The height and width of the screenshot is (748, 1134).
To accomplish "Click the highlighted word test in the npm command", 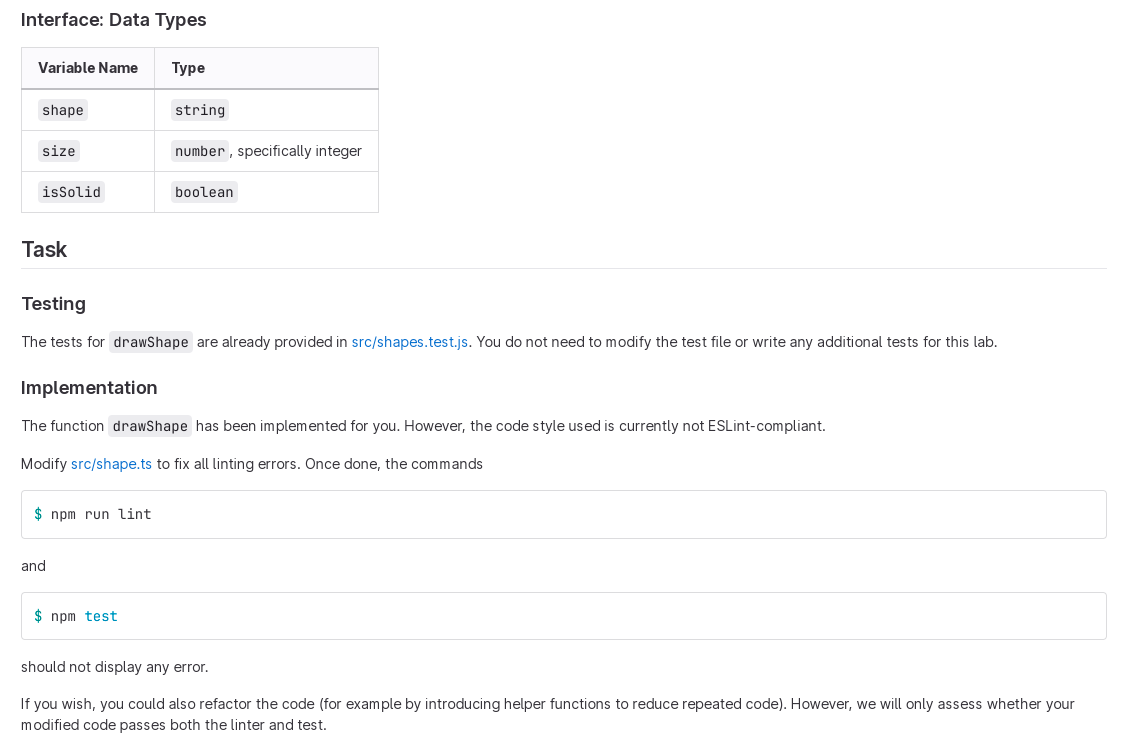I will [101, 616].
